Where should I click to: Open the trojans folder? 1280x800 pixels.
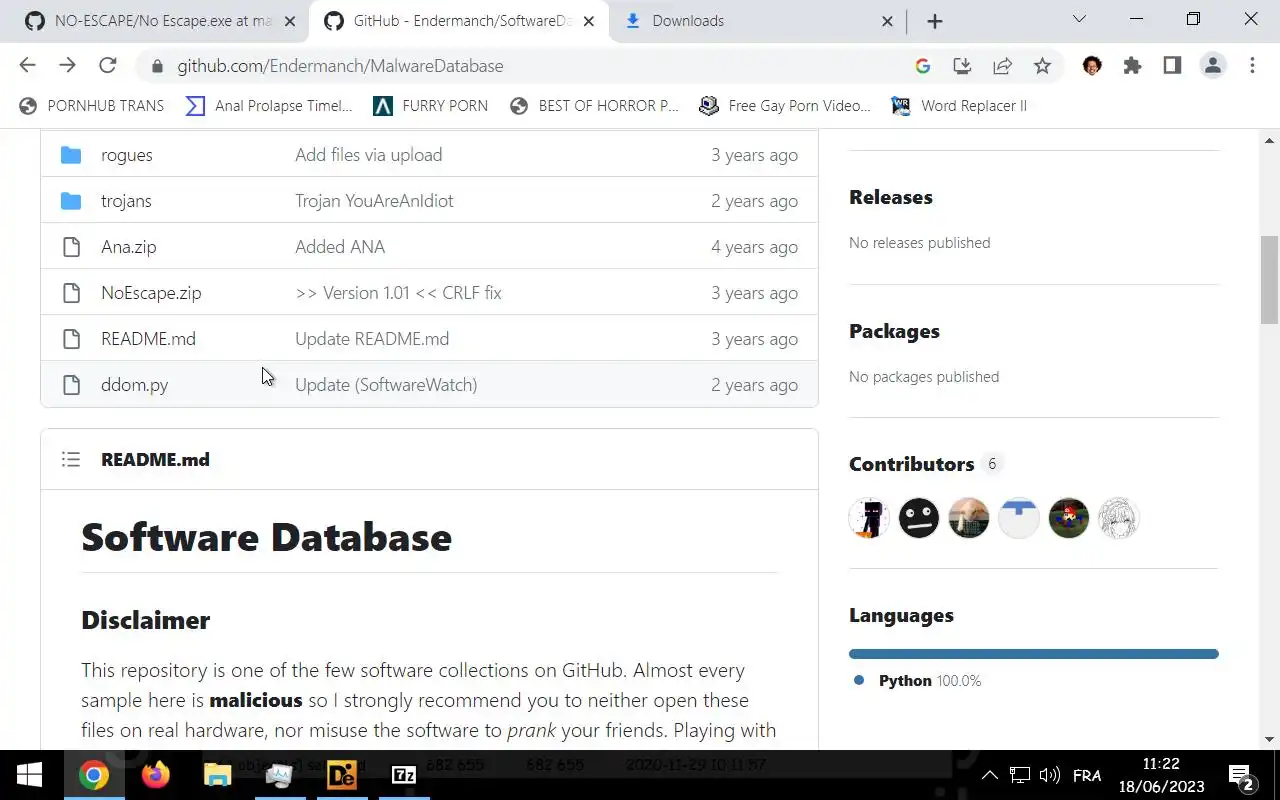pos(126,201)
